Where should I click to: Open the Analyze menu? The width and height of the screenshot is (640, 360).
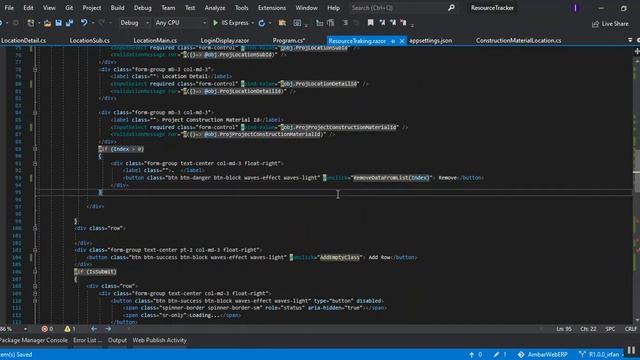tap(215, 8)
